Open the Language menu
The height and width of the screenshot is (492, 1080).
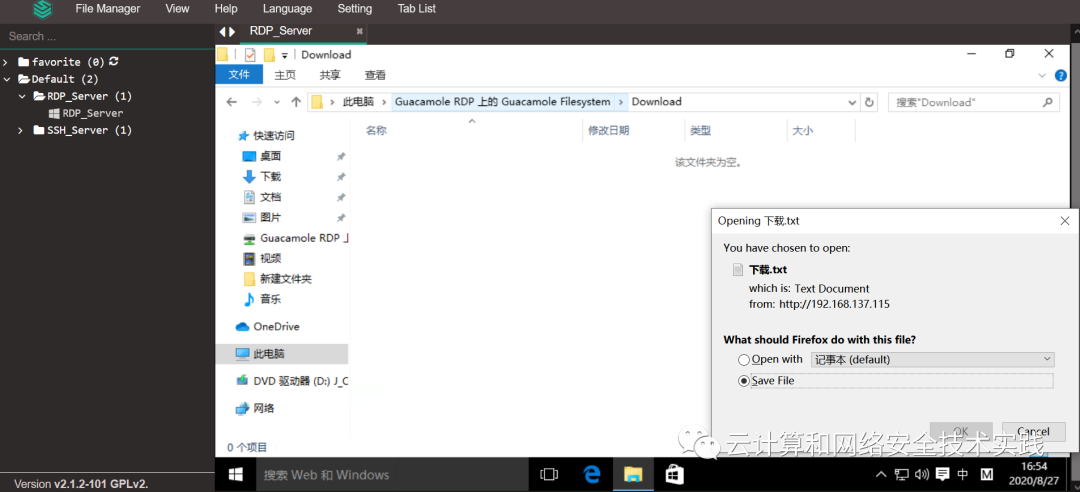287,9
